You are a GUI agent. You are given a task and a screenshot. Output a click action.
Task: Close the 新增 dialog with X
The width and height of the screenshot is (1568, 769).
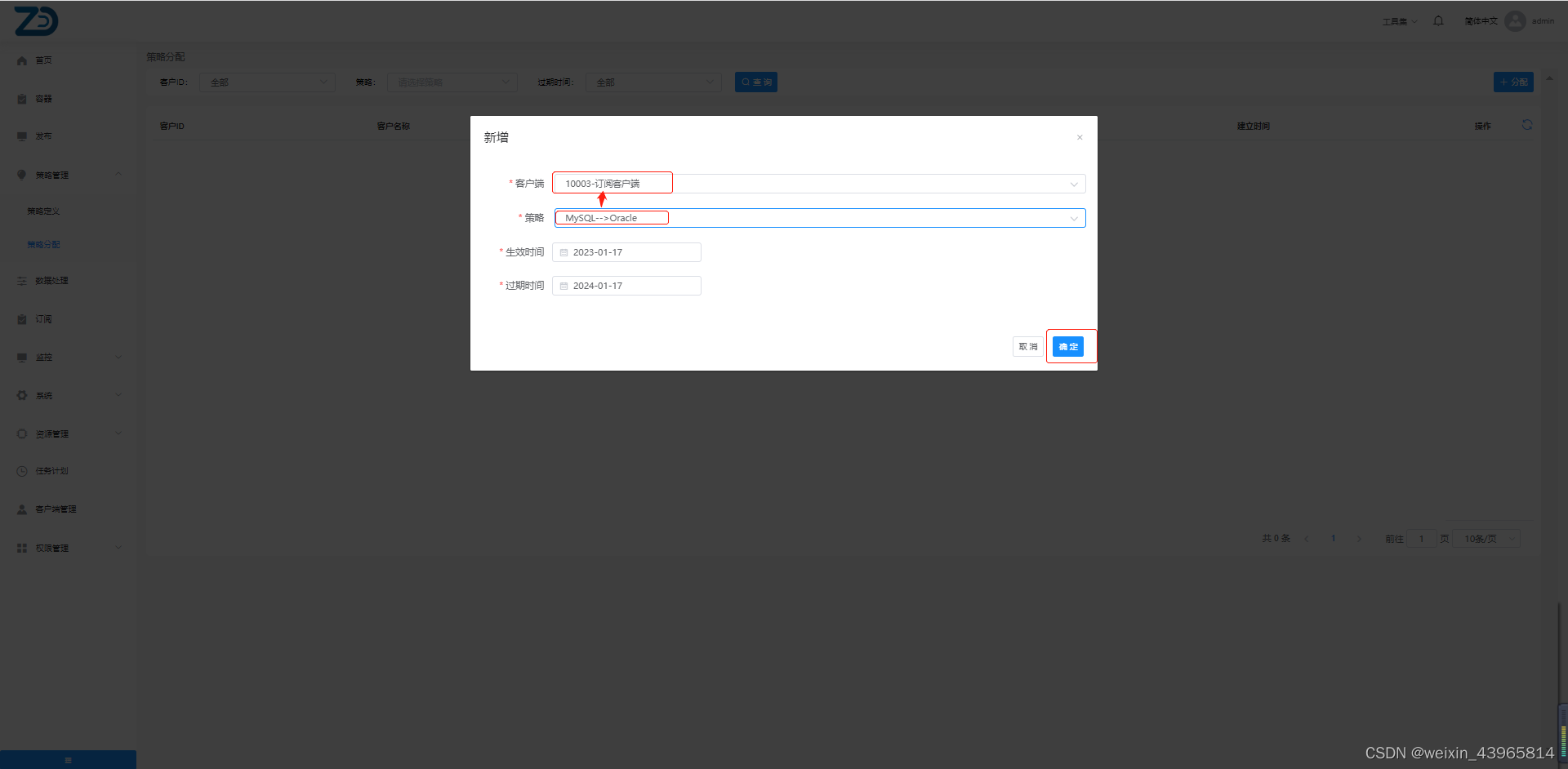[x=1080, y=137]
